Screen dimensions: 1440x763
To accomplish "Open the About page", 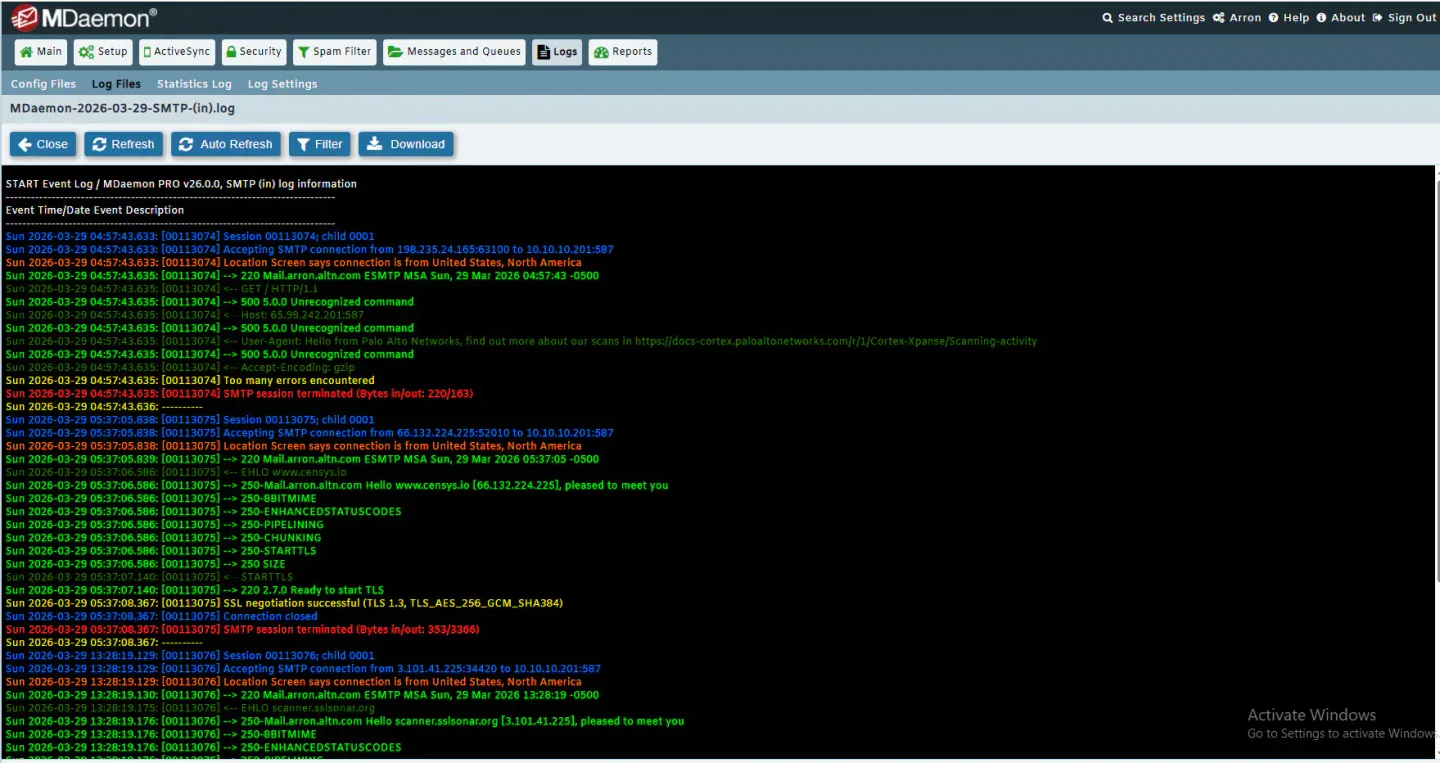I will (x=1340, y=18).
